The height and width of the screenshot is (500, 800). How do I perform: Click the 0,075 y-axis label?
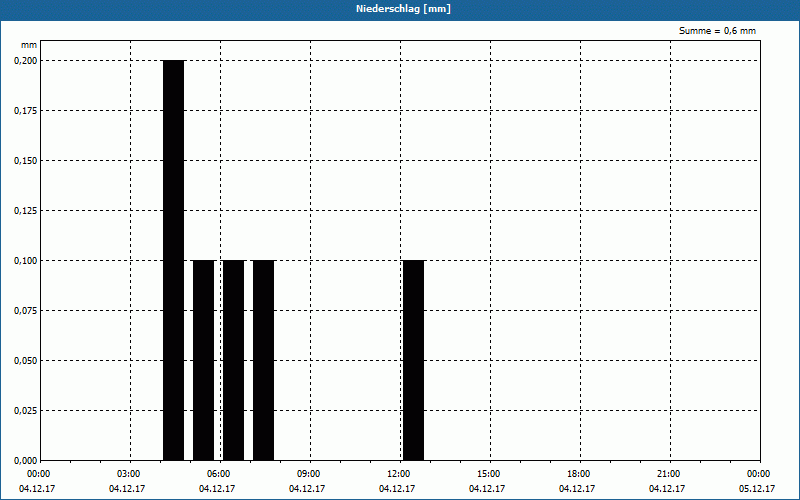(26, 311)
